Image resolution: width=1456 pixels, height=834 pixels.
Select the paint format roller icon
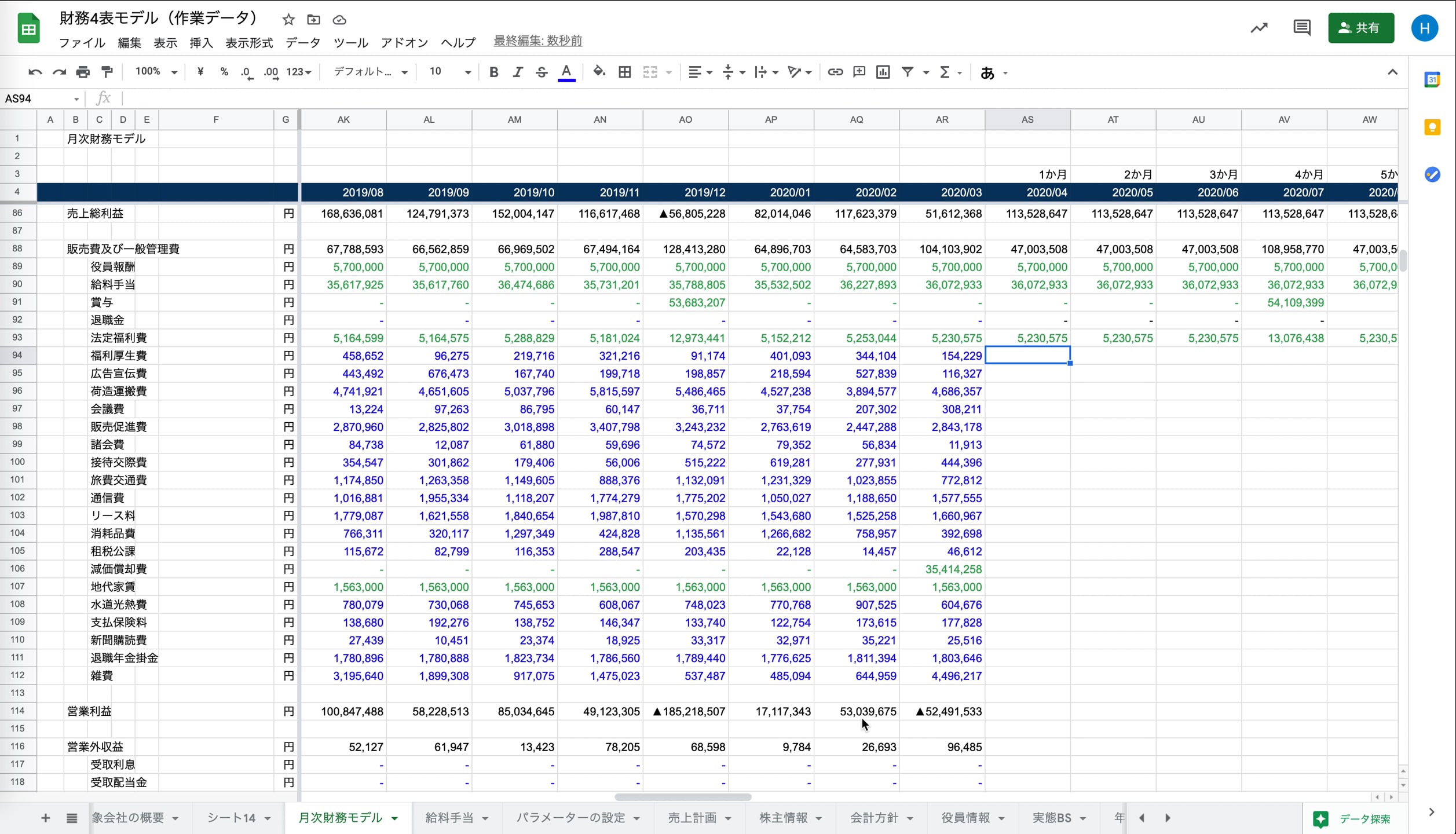click(x=107, y=72)
